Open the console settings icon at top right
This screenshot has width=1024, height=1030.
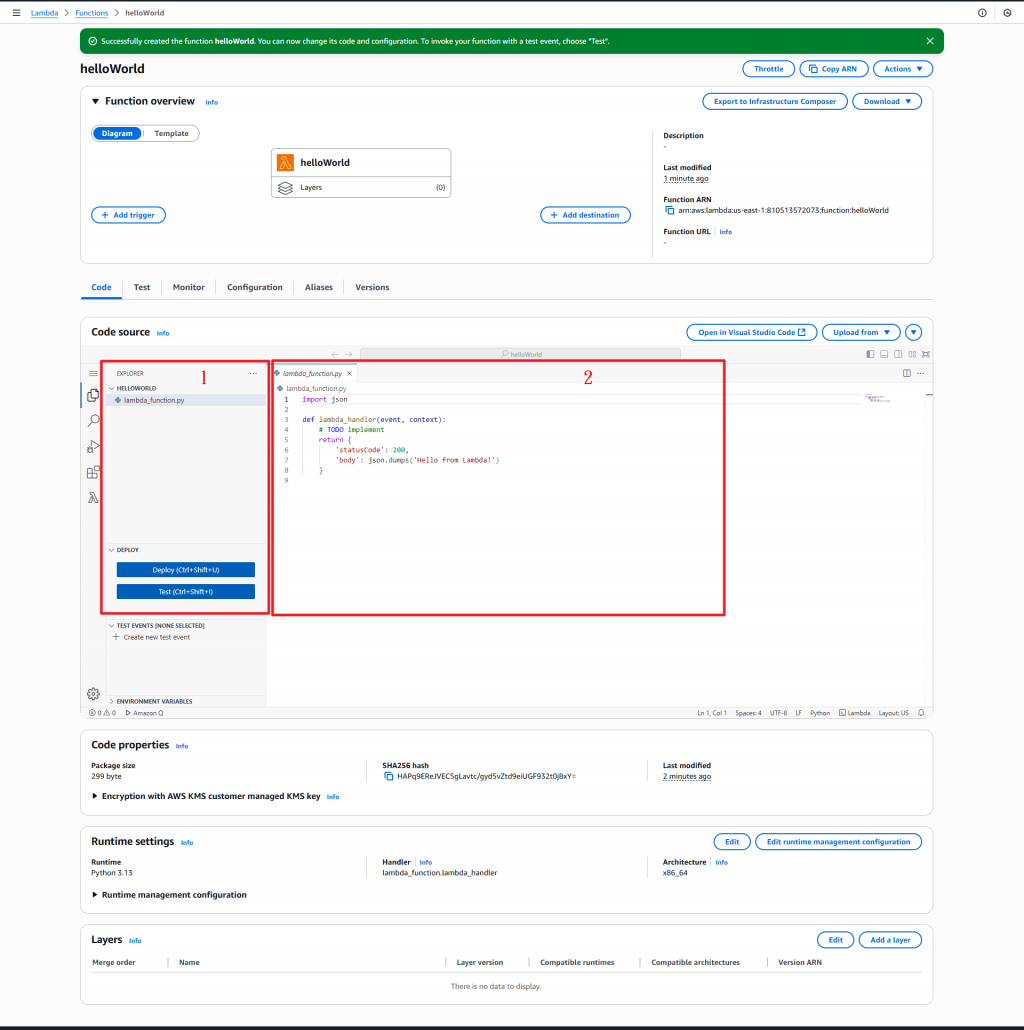coord(1007,12)
